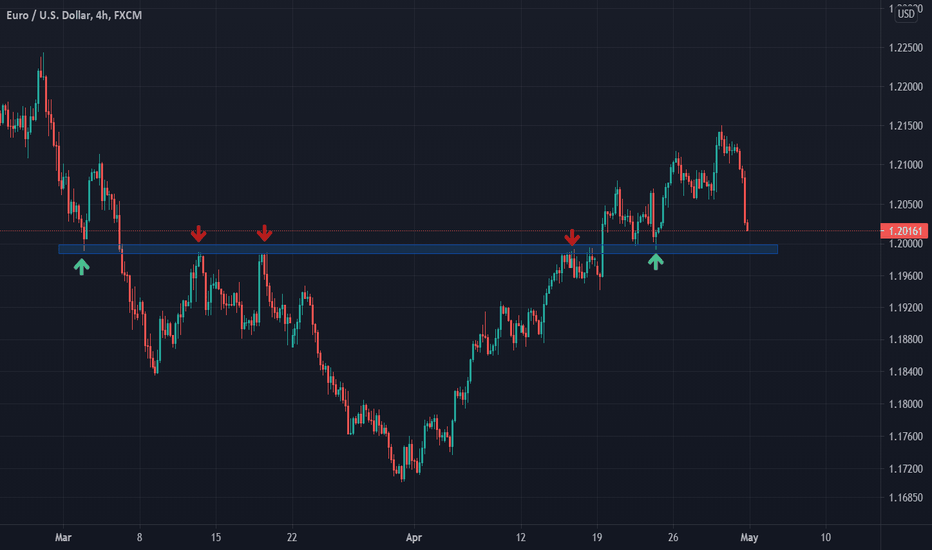Click the 1.20500 price axis label

pos(906,205)
